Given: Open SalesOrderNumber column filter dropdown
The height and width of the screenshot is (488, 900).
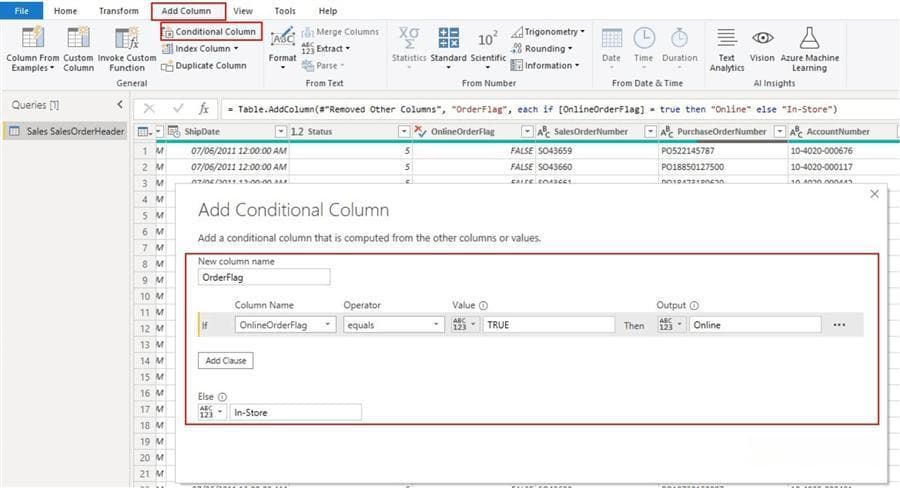Looking at the screenshot, I should pyautogui.click(x=650, y=132).
